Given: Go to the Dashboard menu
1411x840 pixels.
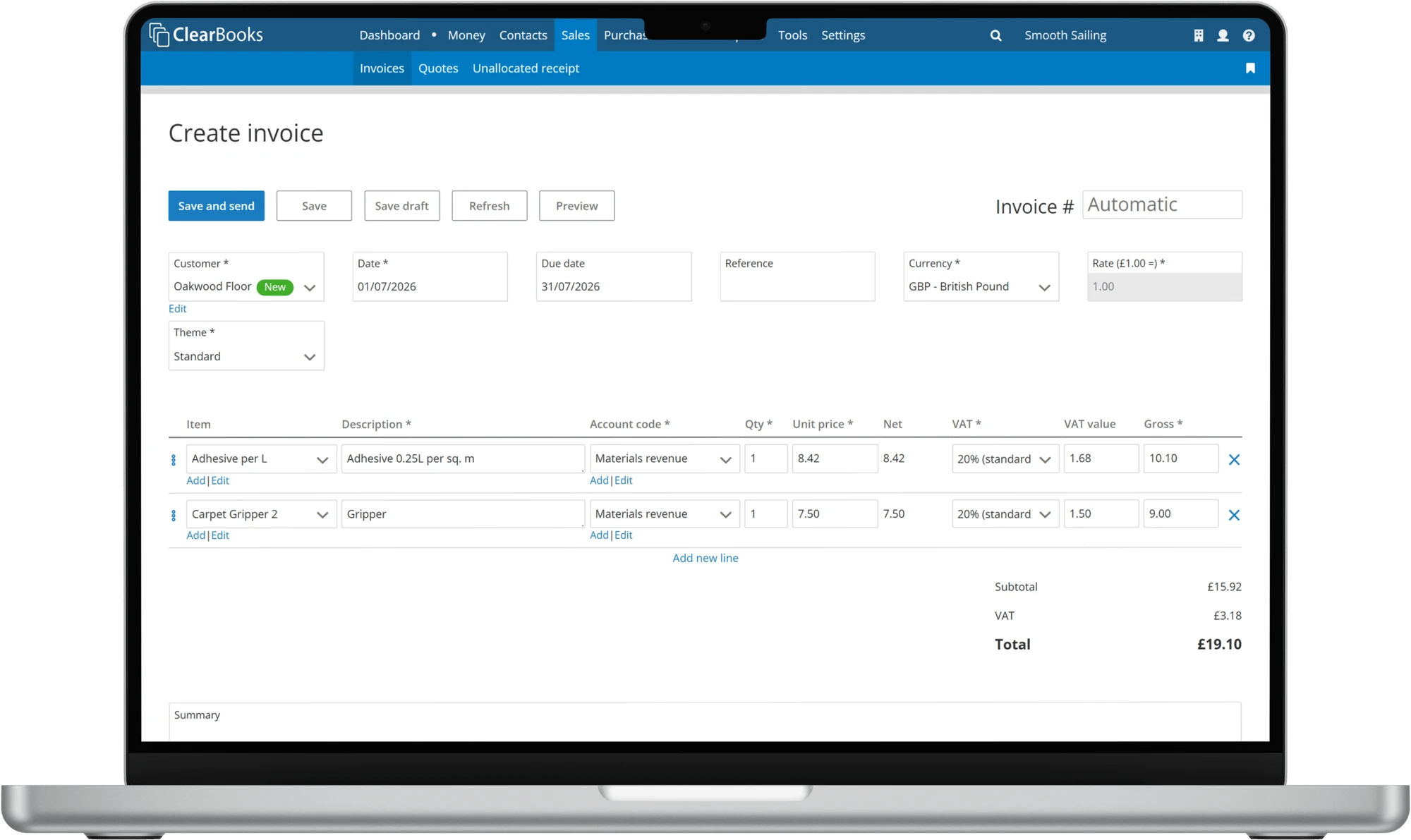Looking at the screenshot, I should pyautogui.click(x=389, y=35).
